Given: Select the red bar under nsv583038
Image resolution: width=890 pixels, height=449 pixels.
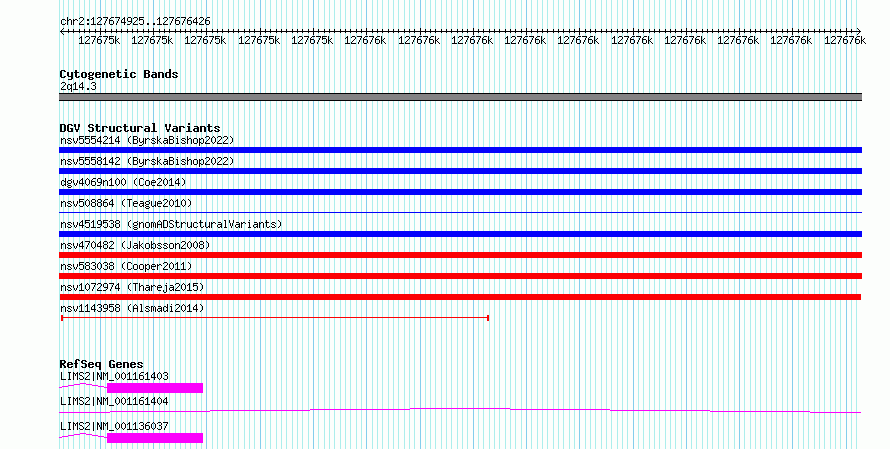Looking at the screenshot, I should 460,276.
